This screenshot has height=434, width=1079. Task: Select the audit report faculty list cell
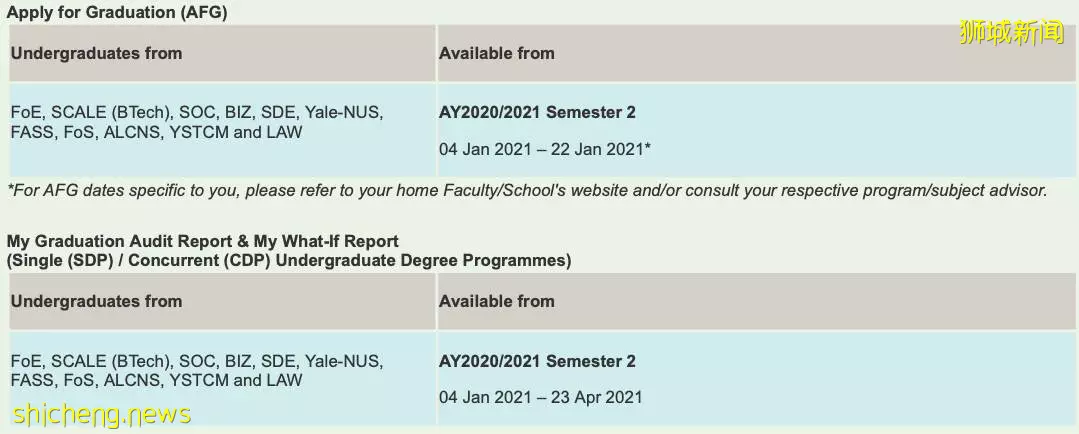[x=222, y=378]
